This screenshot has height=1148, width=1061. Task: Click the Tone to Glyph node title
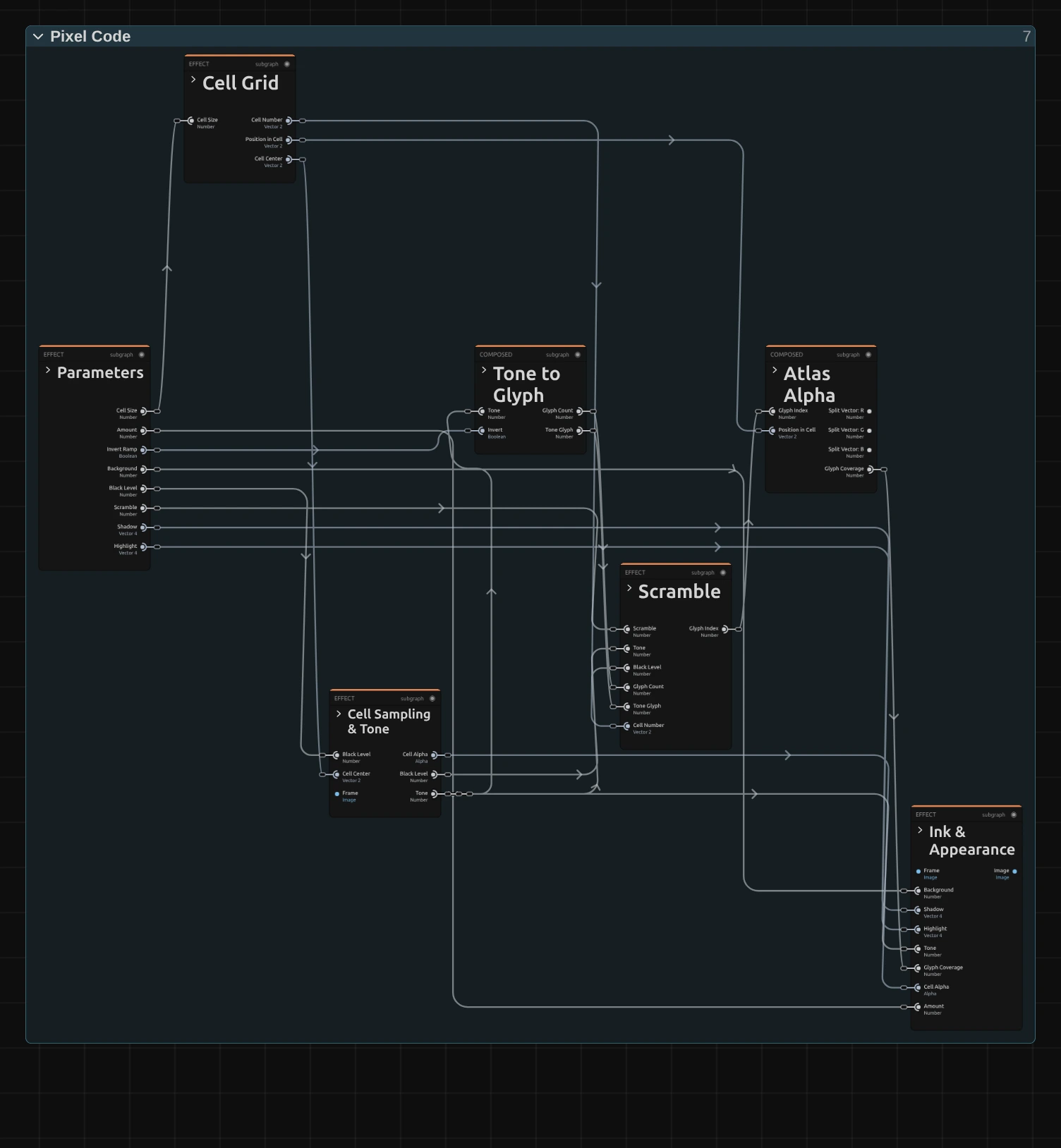point(526,384)
